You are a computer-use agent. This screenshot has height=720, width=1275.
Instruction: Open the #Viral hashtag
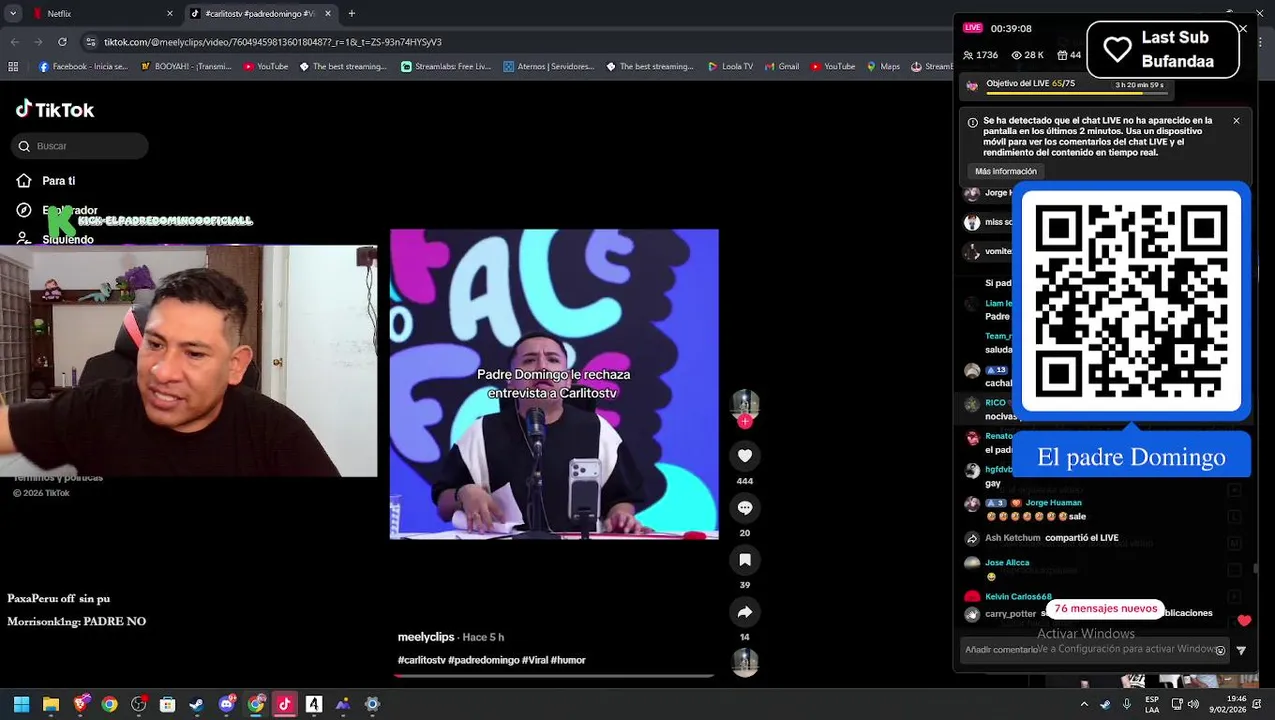click(535, 660)
